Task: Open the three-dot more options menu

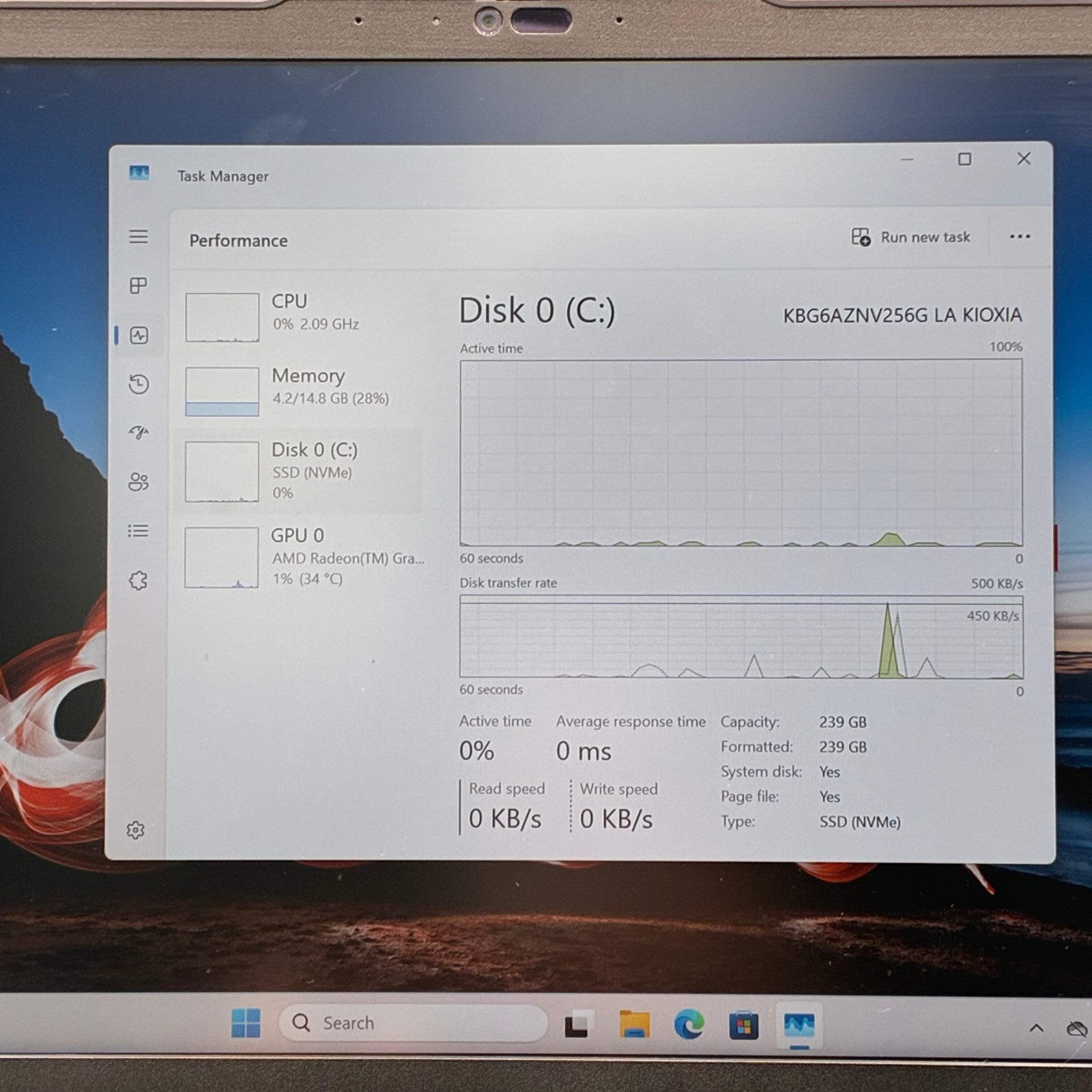Action: click(1020, 236)
